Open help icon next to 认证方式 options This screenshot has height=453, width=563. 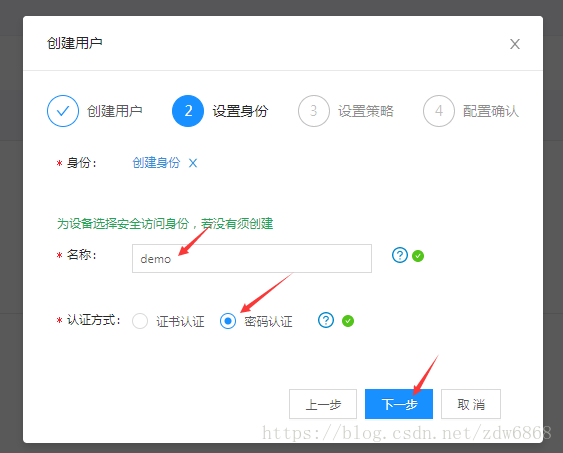[326, 320]
